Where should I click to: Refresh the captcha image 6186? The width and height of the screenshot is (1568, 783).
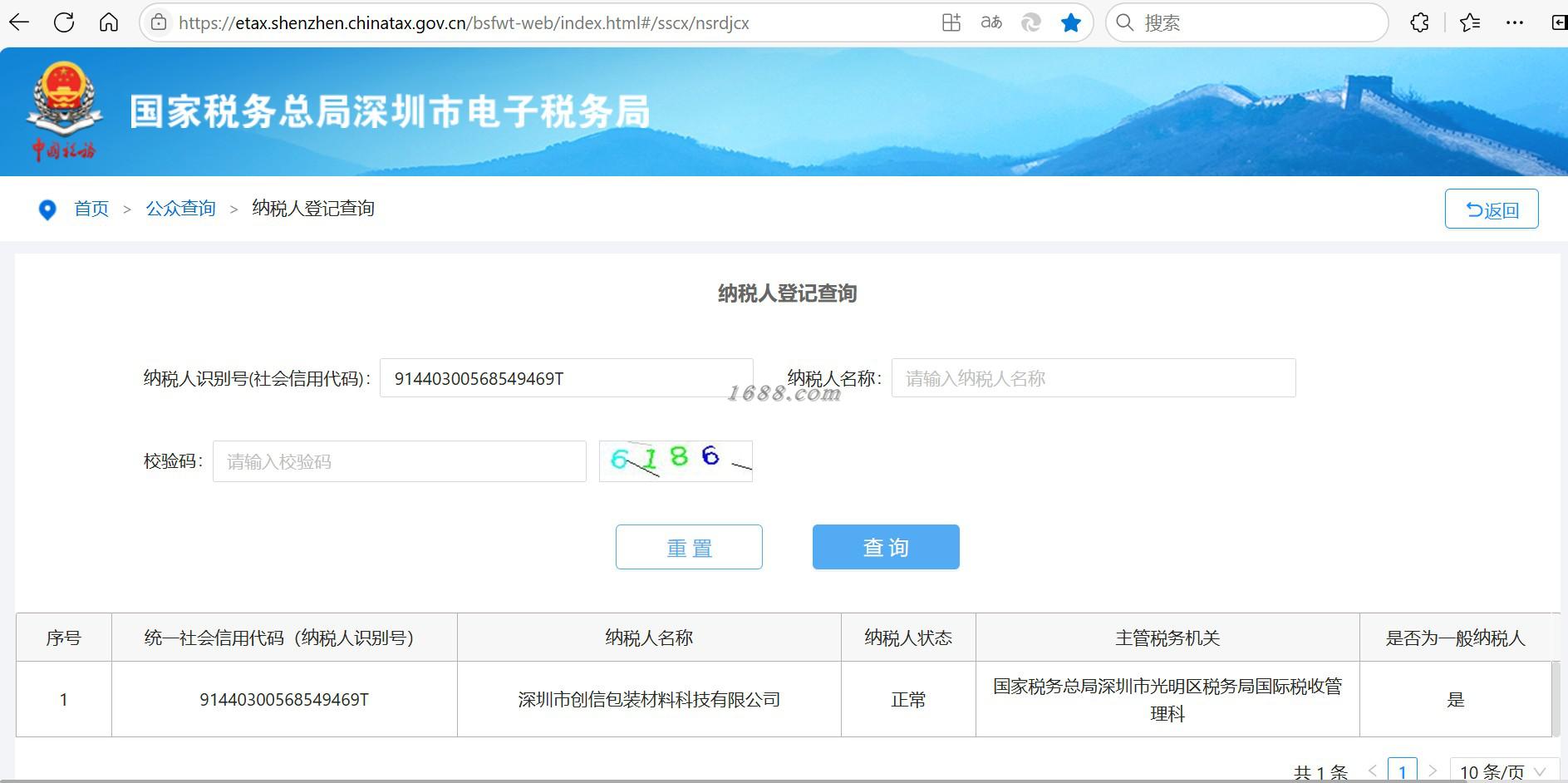point(676,460)
